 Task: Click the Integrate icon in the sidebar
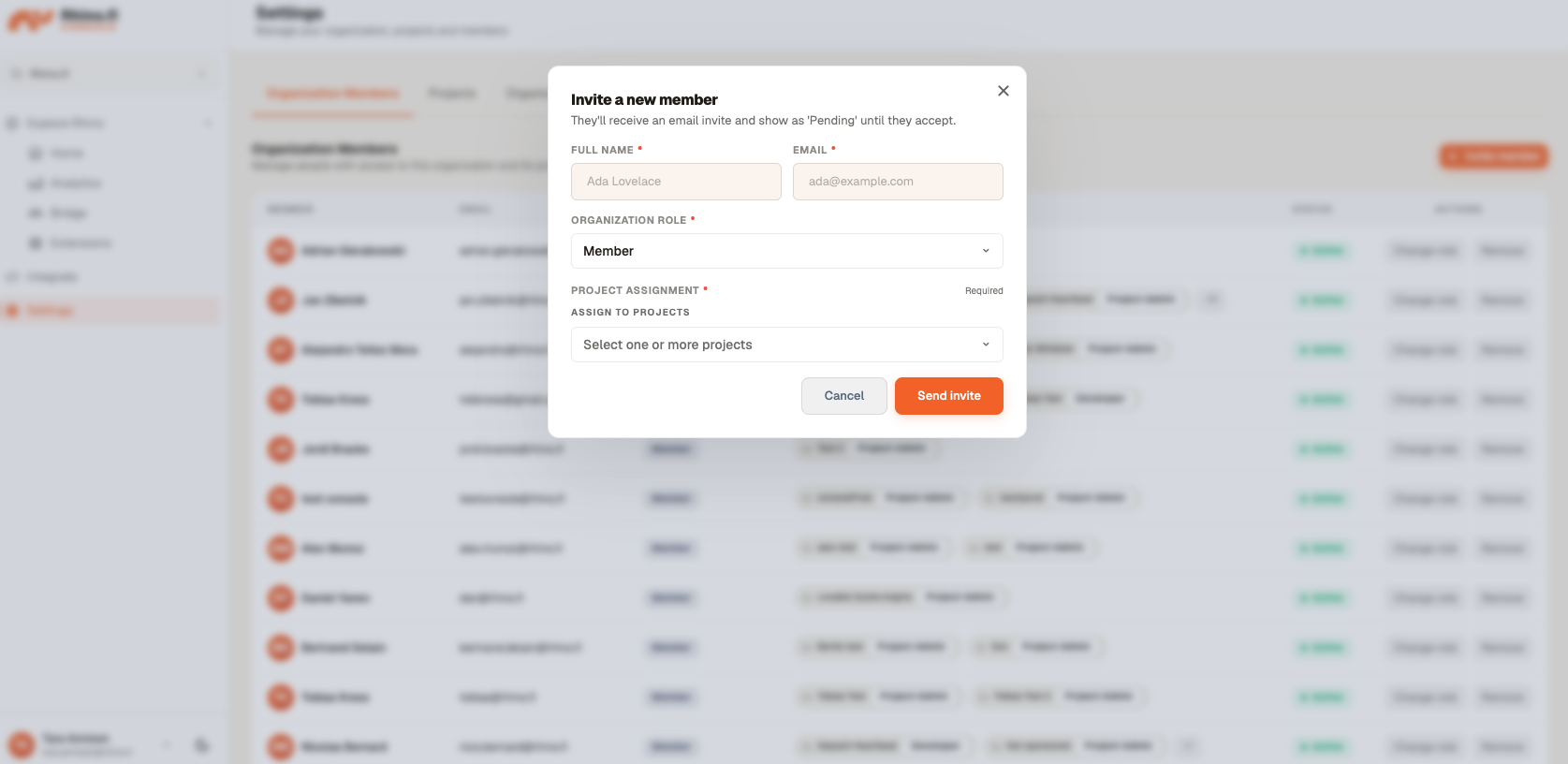(x=12, y=277)
